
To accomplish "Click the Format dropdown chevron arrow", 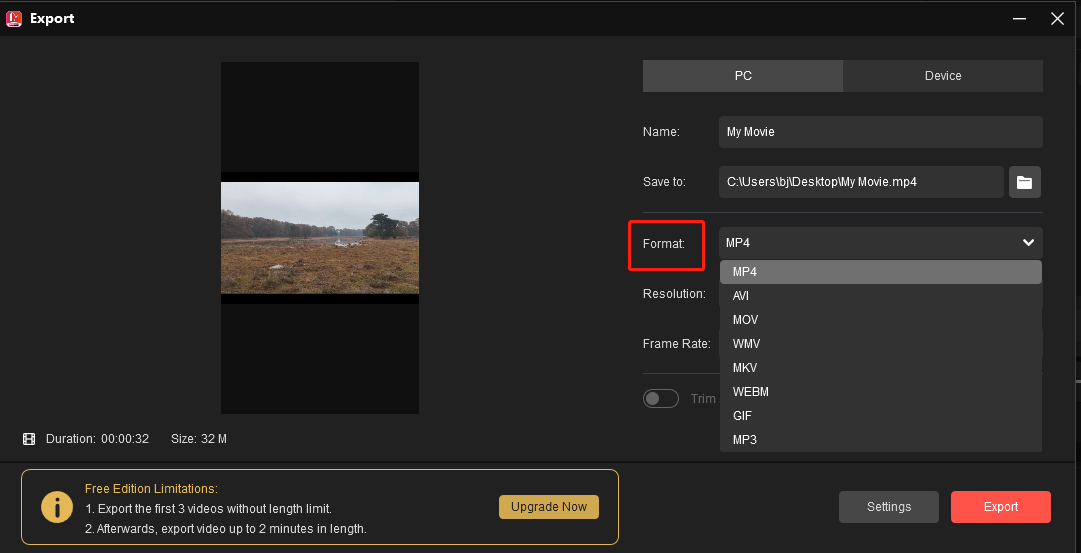I will coord(1028,243).
